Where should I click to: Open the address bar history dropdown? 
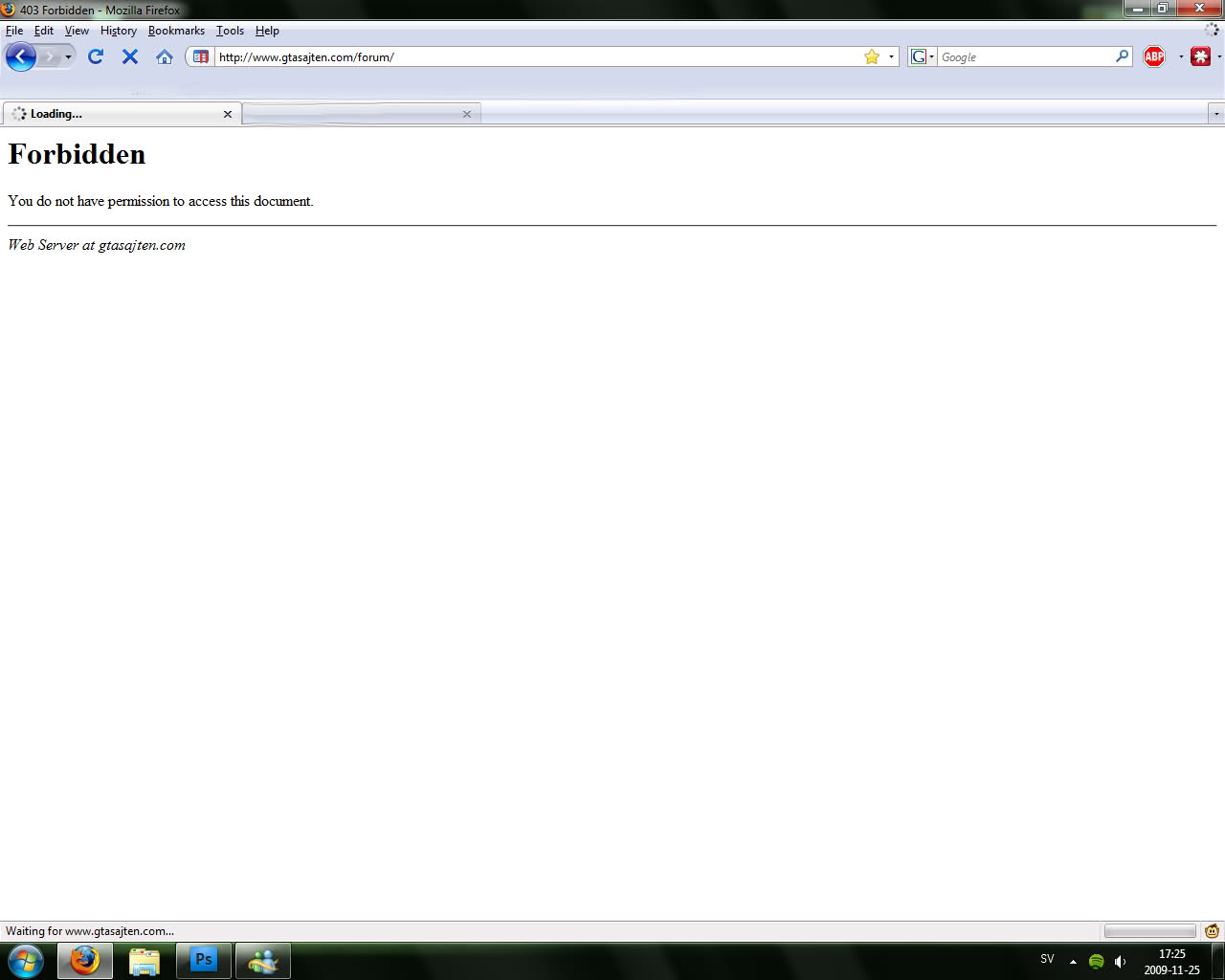click(x=891, y=57)
